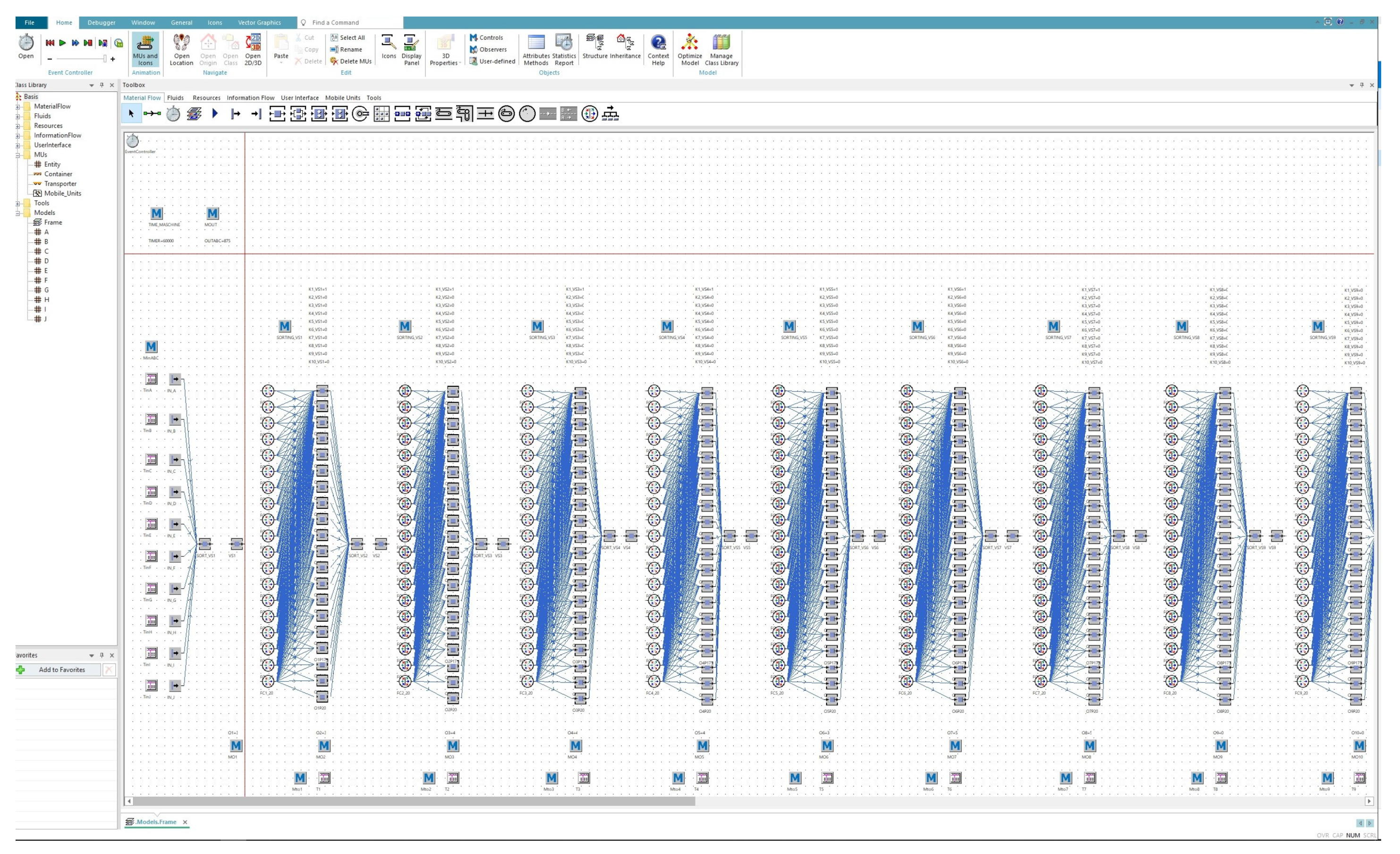Switch to the Debugger ribbon tab
This screenshot has height=854, width=1400.
(x=101, y=23)
